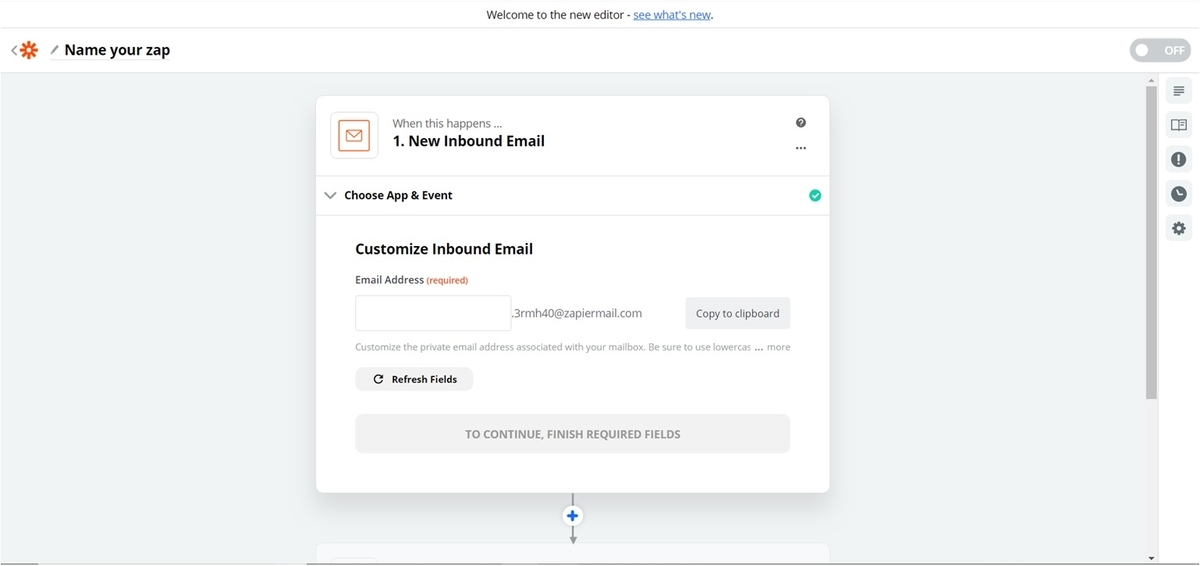The height and width of the screenshot is (566, 1200).
Task: Click the pencil icon to rename zap
Action: [x=54, y=50]
